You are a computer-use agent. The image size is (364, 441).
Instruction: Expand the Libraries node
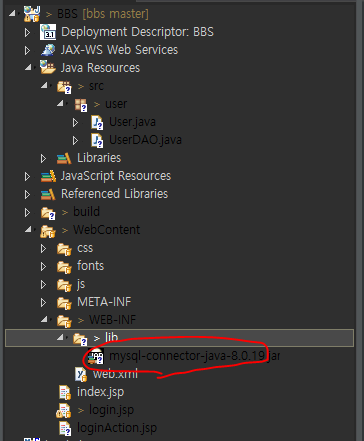[43, 159]
